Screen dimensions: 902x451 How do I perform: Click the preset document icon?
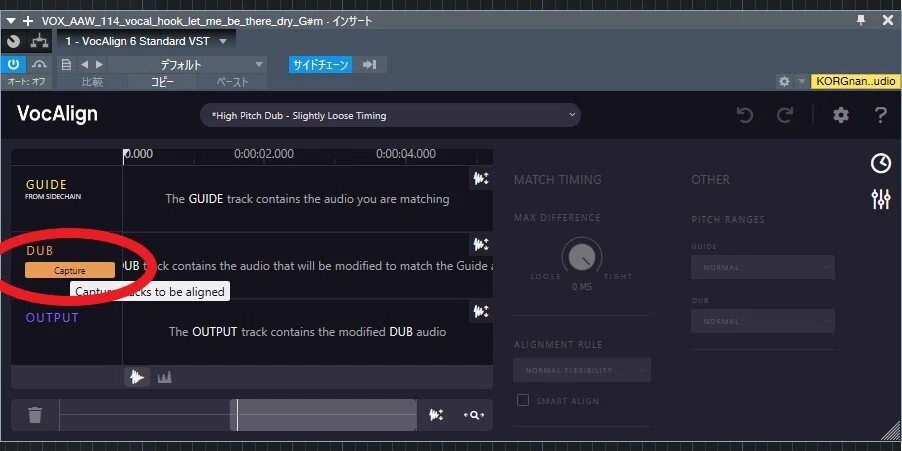66,64
